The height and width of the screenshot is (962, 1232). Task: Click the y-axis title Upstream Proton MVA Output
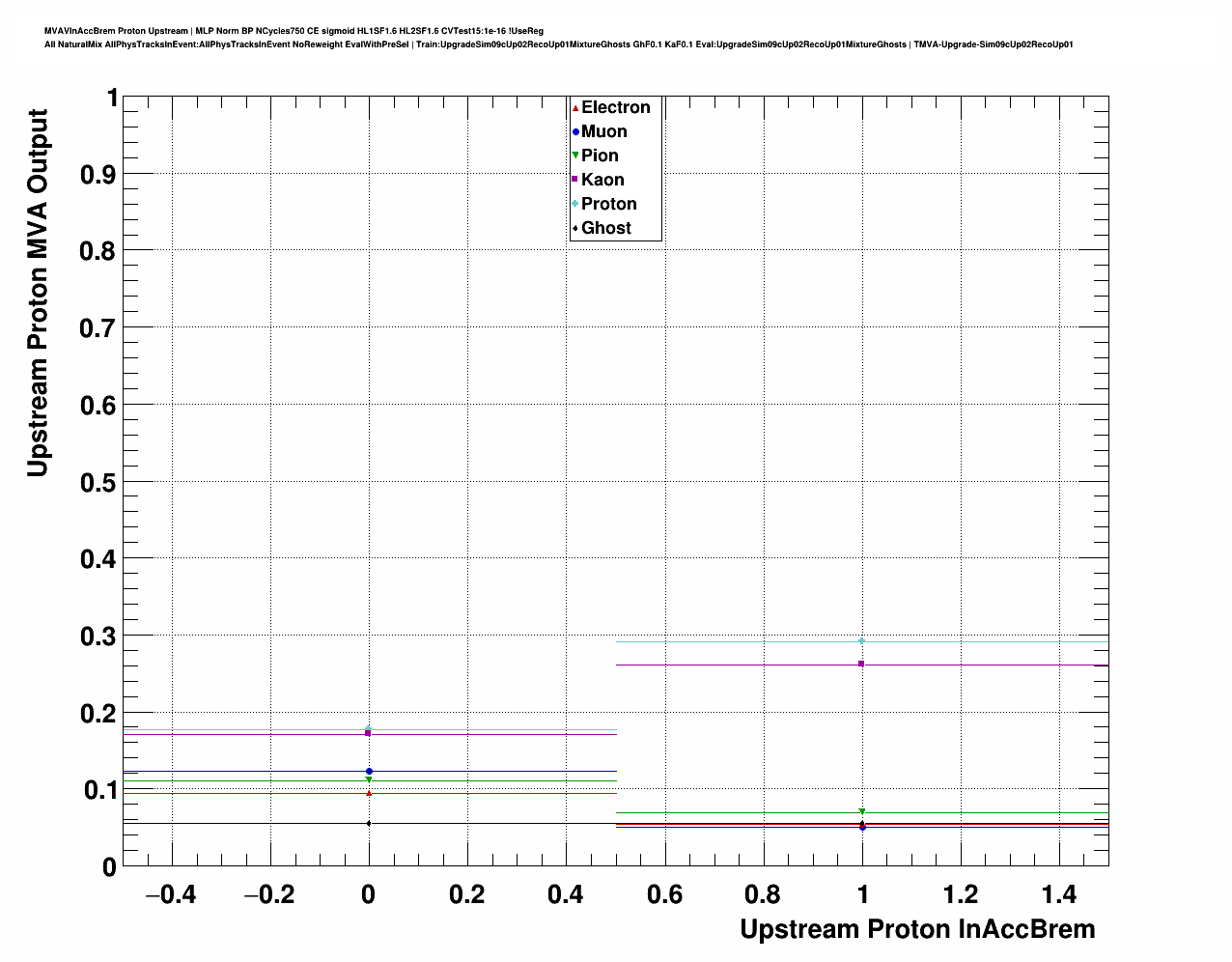37,293
